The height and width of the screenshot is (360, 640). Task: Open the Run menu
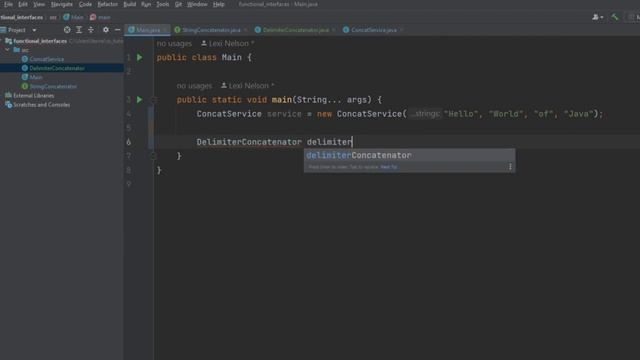[x=146, y=4]
